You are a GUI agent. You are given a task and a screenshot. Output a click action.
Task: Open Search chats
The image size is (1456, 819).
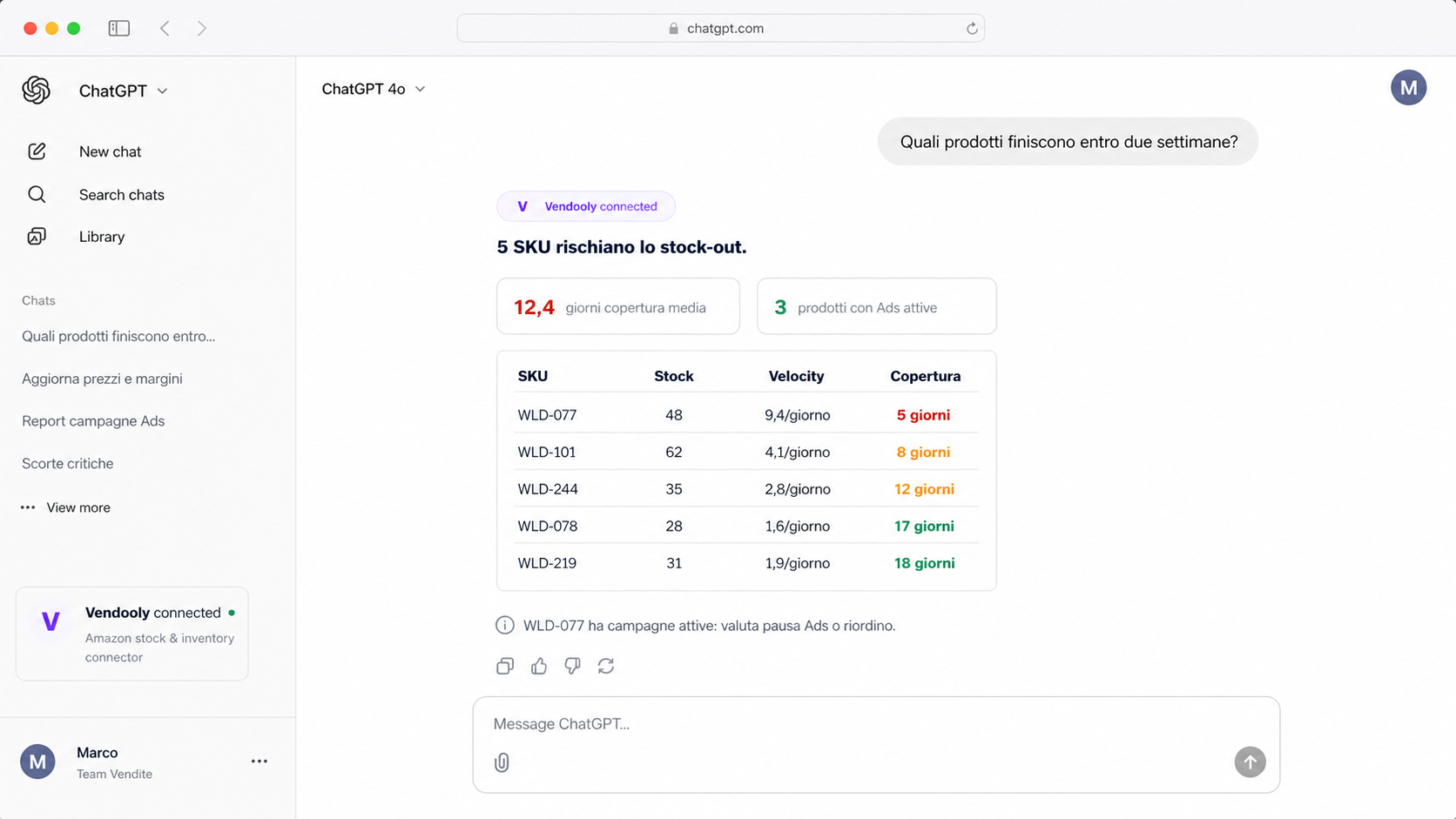tap(122, 194)
